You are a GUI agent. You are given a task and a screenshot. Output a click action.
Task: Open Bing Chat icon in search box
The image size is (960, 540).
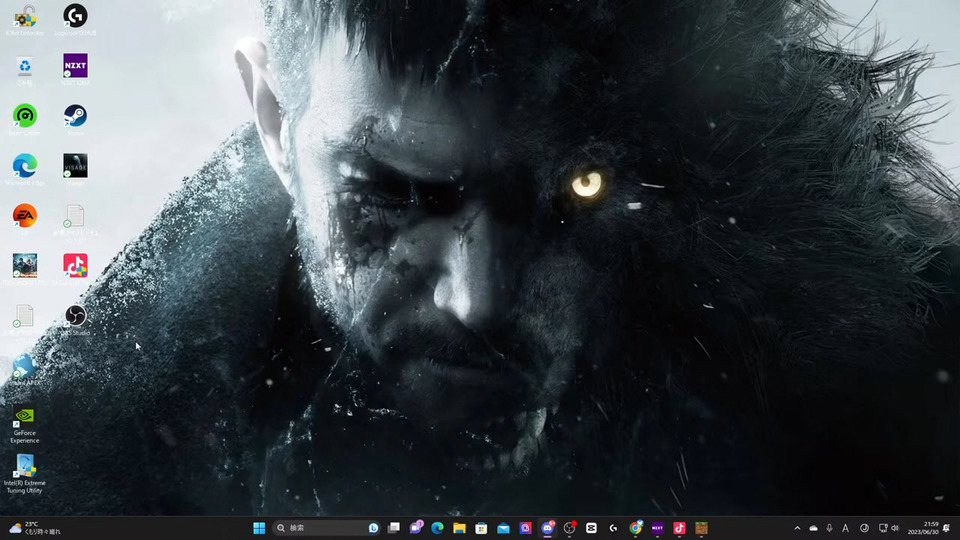(373, 528)
